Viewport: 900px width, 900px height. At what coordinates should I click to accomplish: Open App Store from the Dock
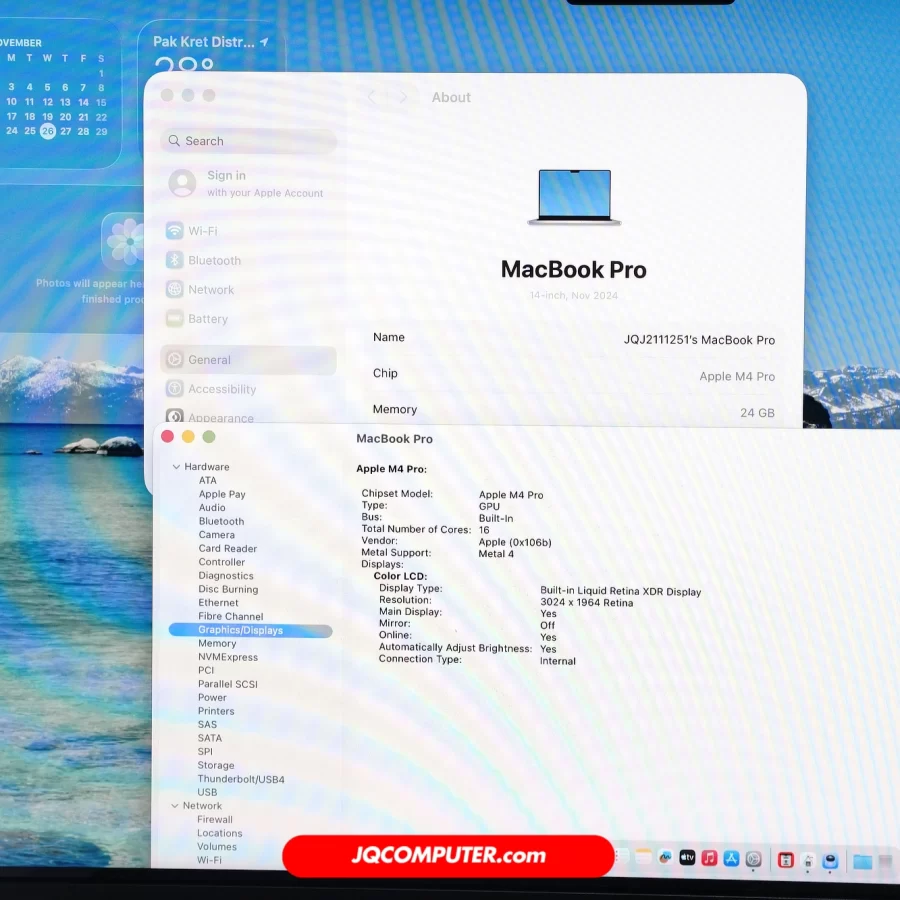point(731,858)
